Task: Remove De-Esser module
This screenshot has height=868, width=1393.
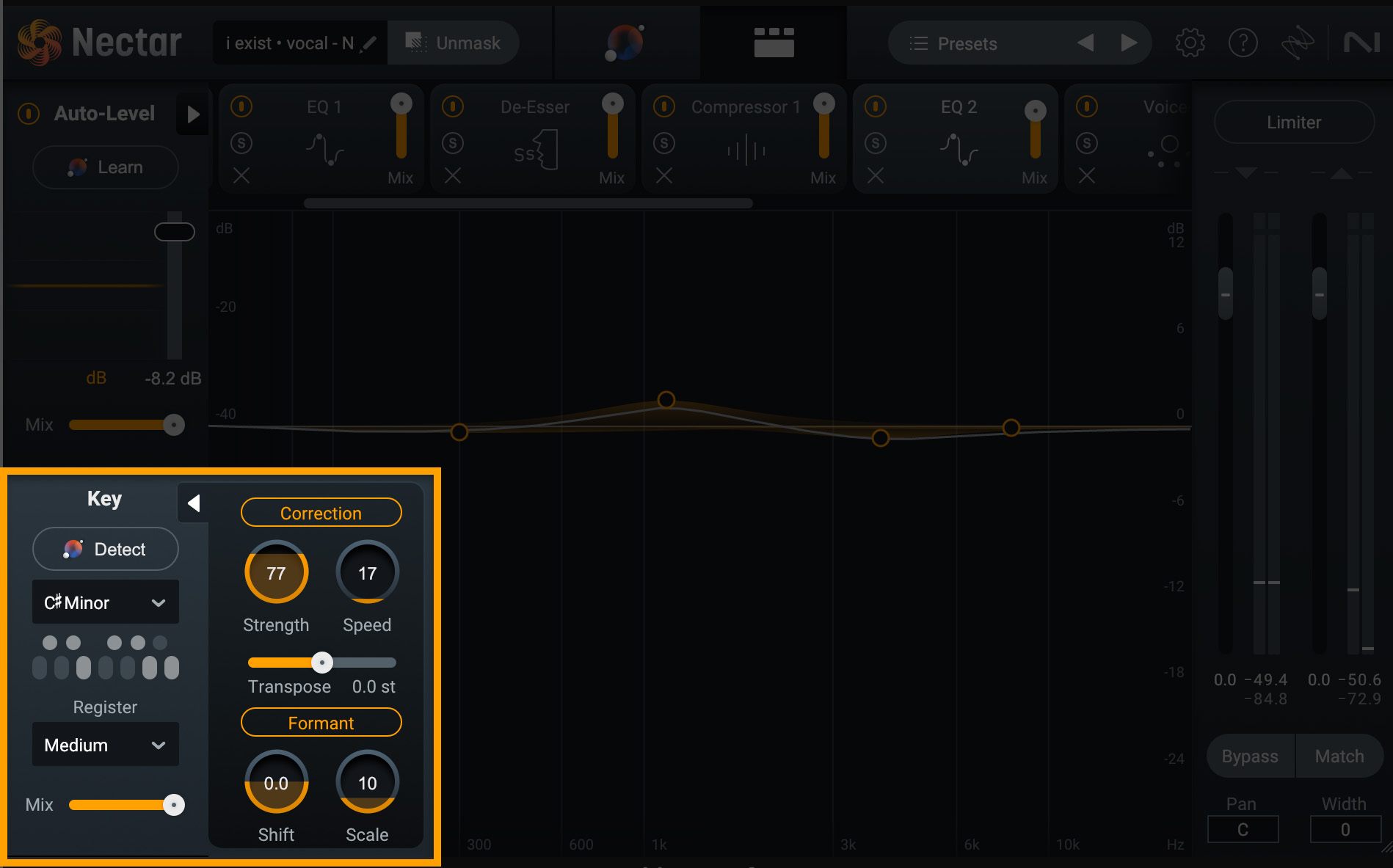Action: point(453,176)
